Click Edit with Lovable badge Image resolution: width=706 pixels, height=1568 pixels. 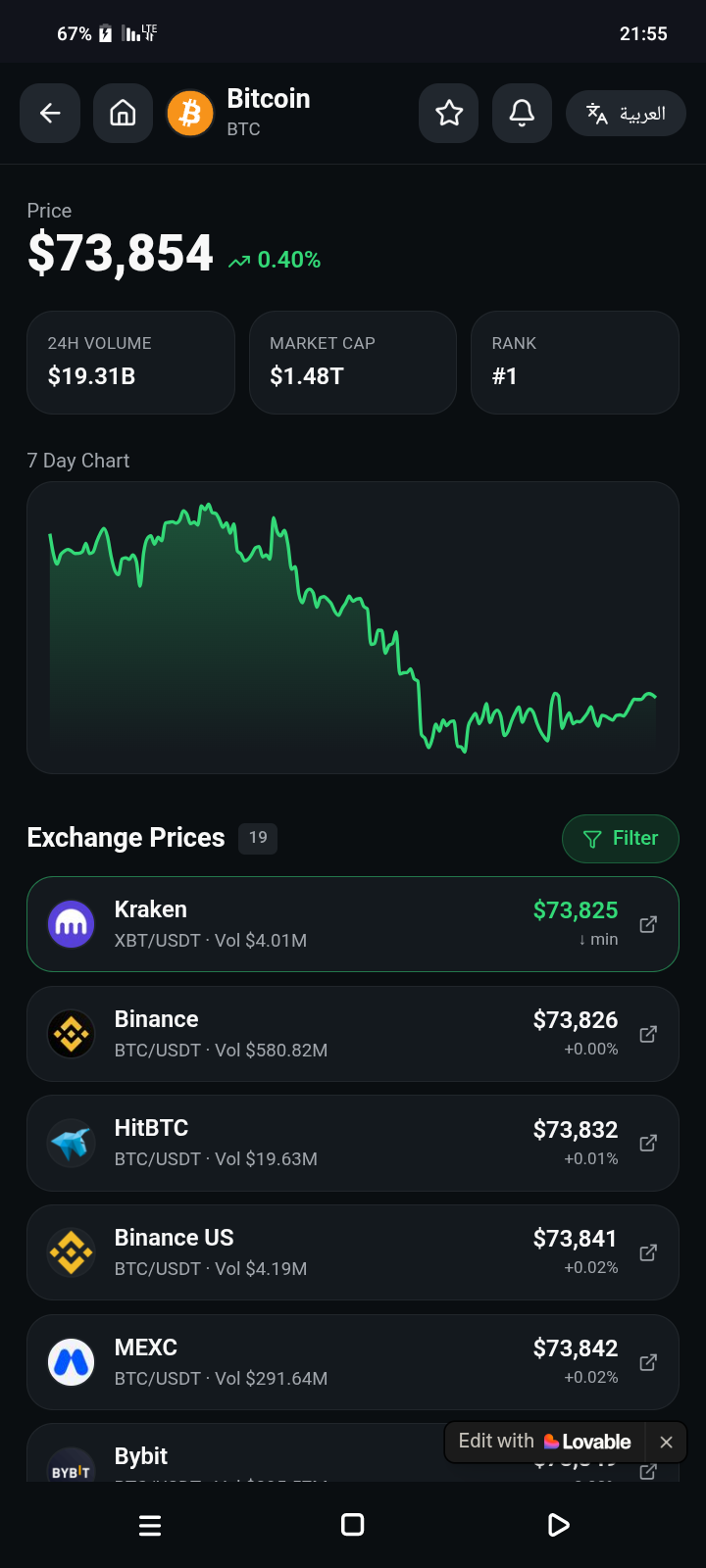544,1442
